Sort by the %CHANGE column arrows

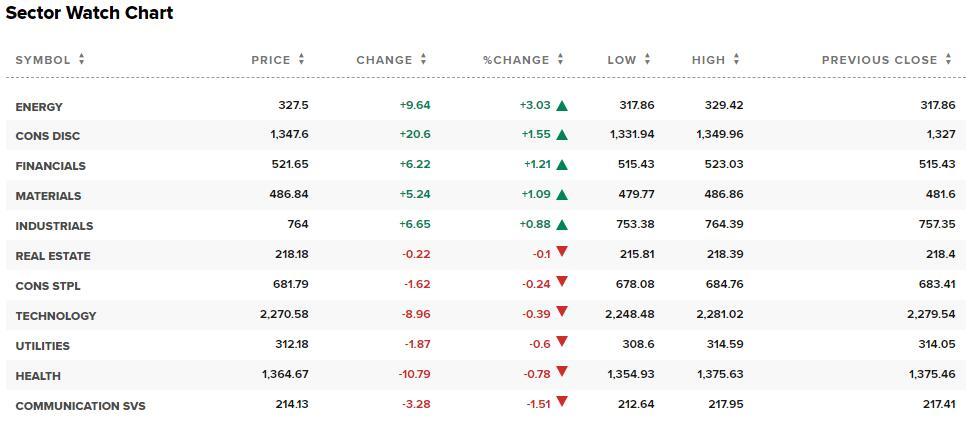click(560, 59)
